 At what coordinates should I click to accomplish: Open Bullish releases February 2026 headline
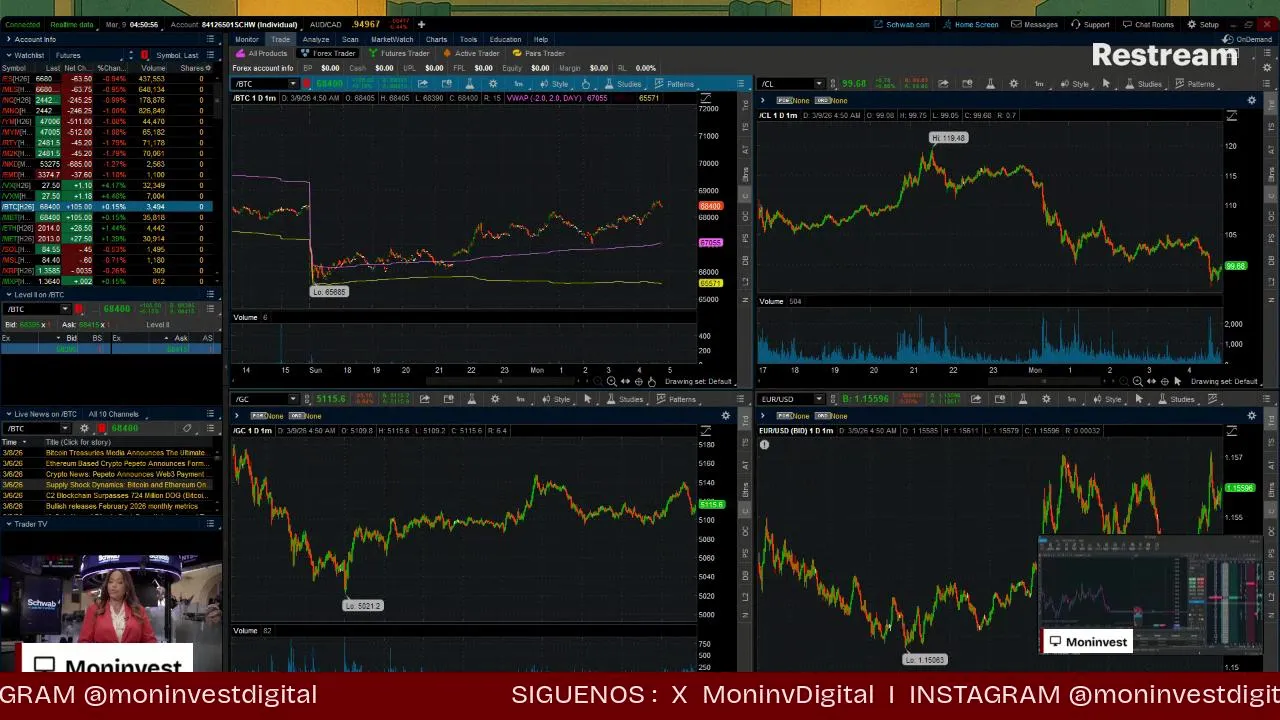[122, 506]
